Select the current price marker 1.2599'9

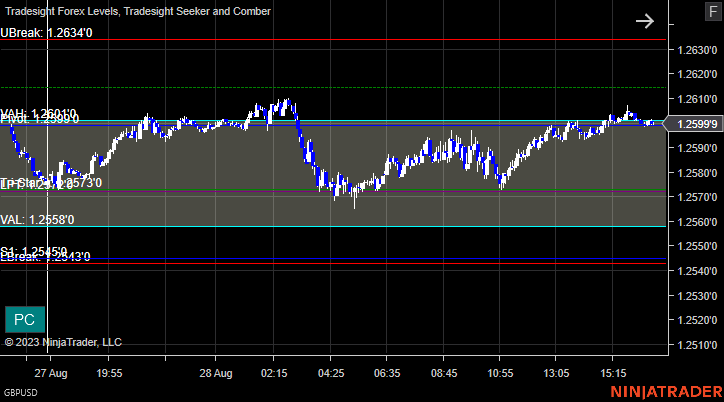click(x=694, y=124)
